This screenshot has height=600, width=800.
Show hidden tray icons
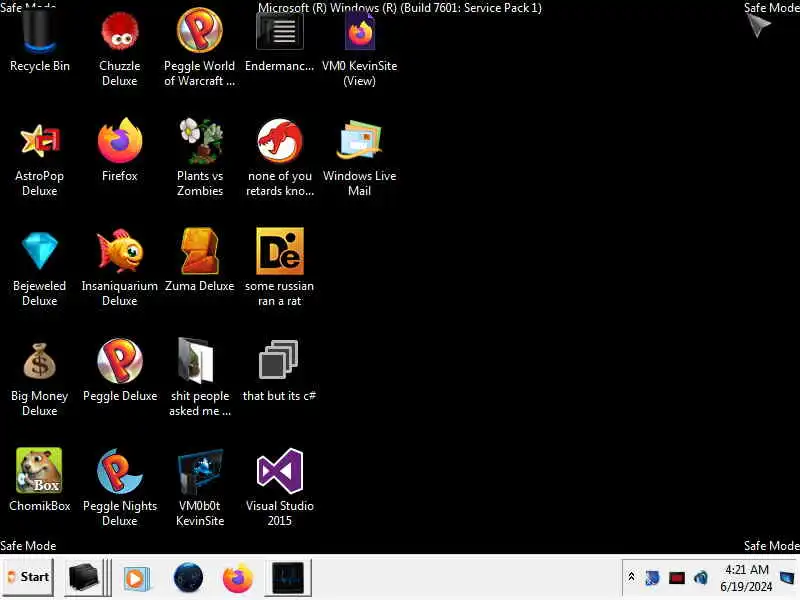pos(631,577)
